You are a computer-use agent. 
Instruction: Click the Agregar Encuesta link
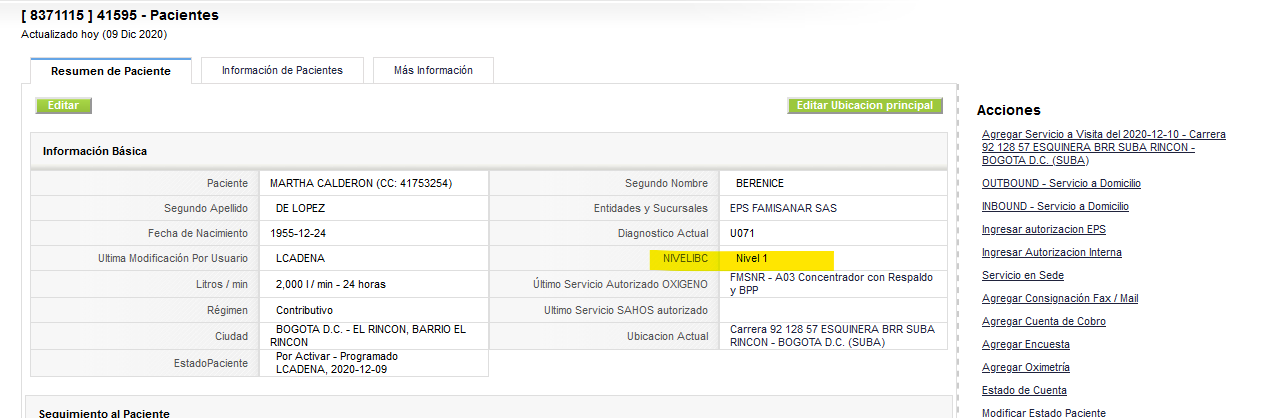point(1025,344)
